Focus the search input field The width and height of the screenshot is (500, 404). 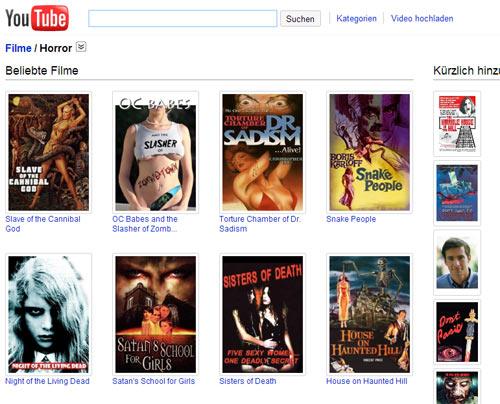tap(182, 18)
